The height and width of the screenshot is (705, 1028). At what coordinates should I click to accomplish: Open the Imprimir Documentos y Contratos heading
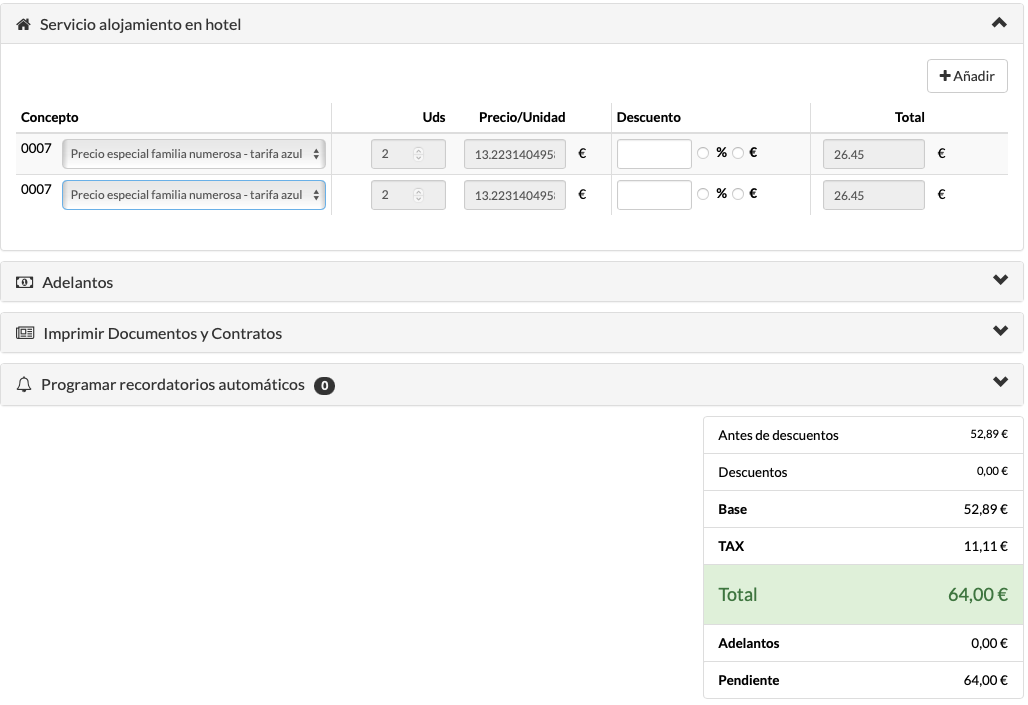[162, 334]
